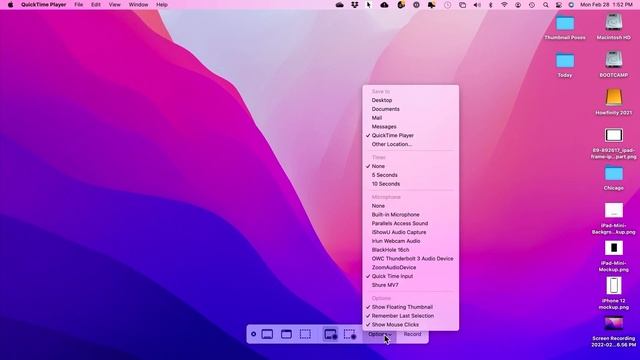Click the Record button
The image size is (640, 360).
[x=412, y=334]
